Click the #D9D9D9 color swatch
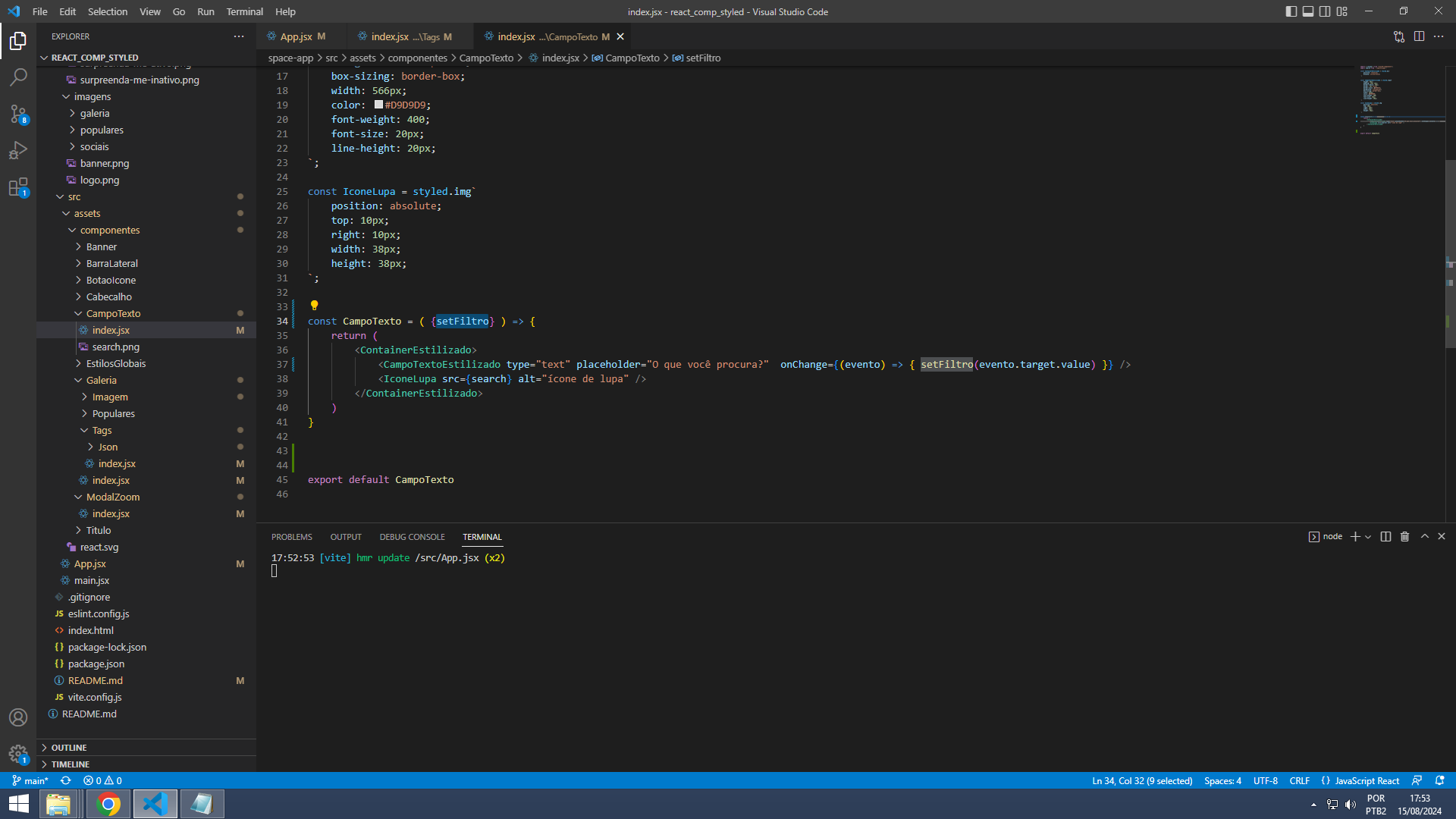Viewport: 1456px width, 819px height. 378,105
